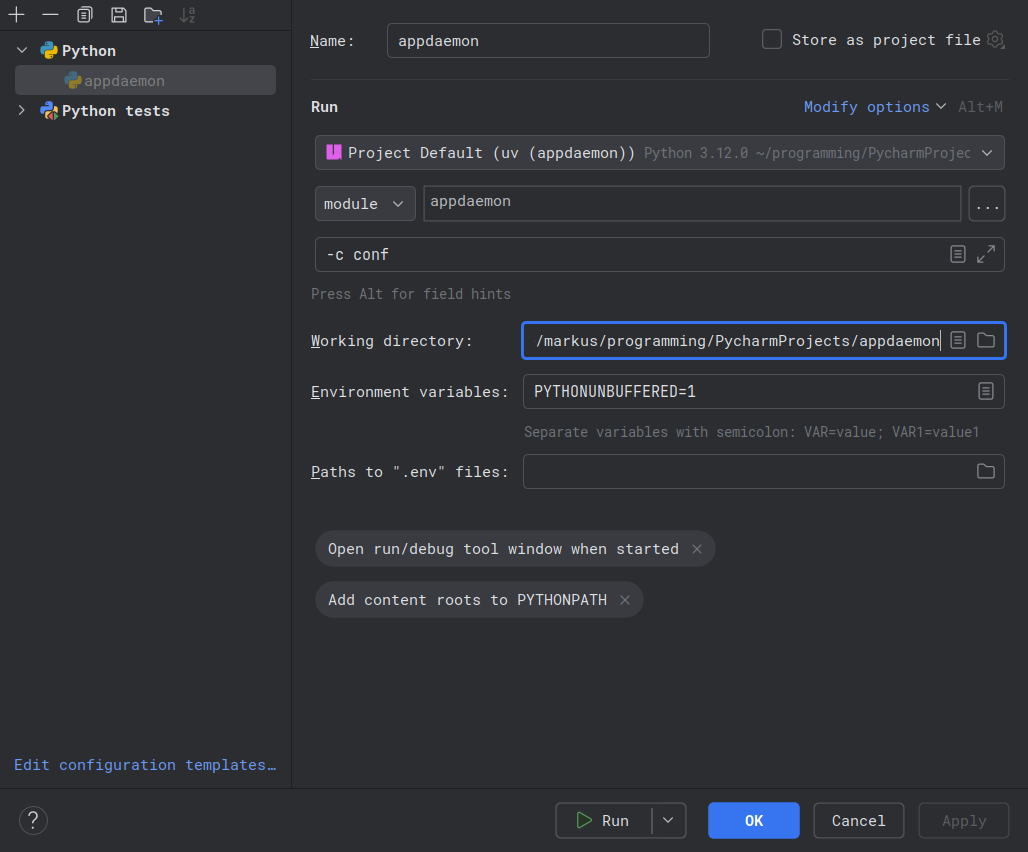Click the Python tests icon in the tree

point(49,111)
